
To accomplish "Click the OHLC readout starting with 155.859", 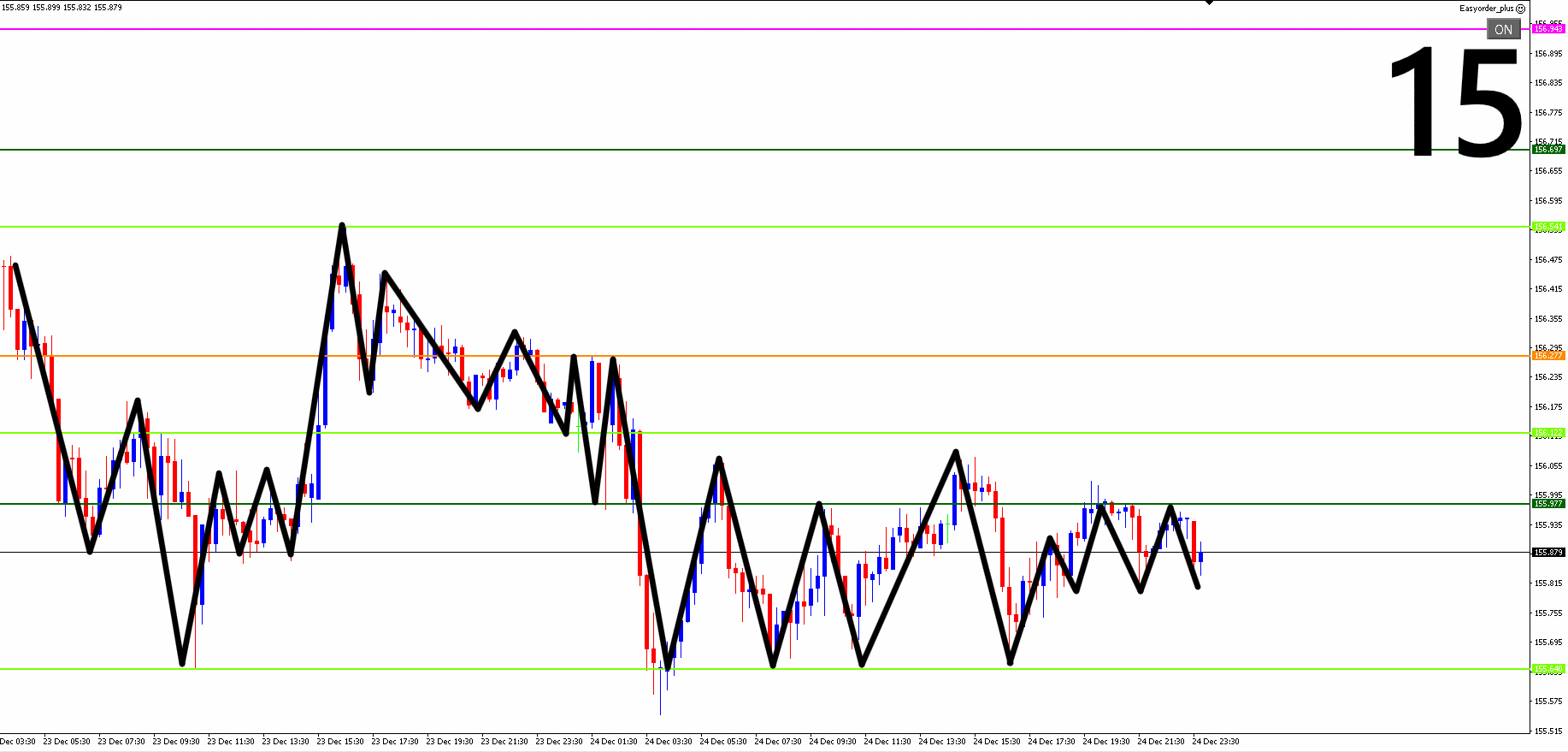I will (x=62, y=8).
